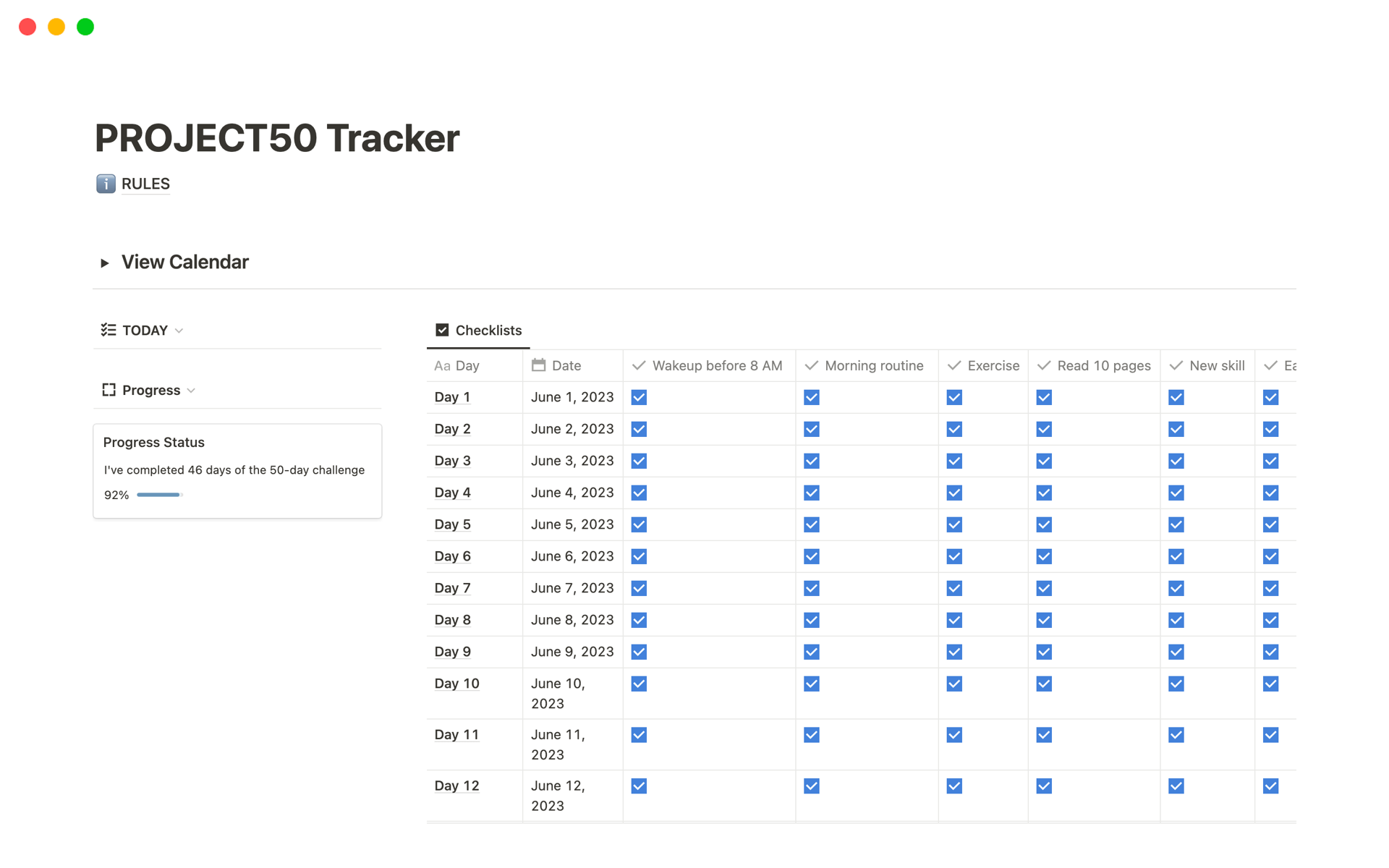
Task: Click checkmark icon of New skill header
Action: point(1176,365)
